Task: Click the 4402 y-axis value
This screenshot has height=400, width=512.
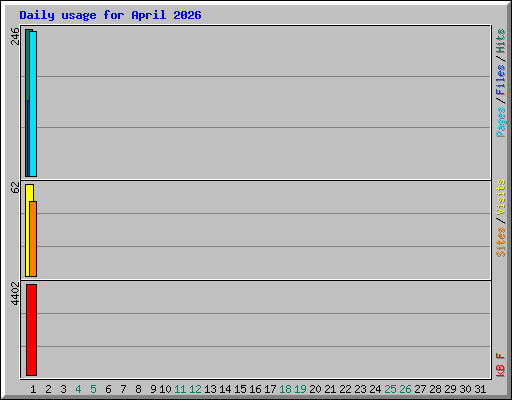Action: 15,294
